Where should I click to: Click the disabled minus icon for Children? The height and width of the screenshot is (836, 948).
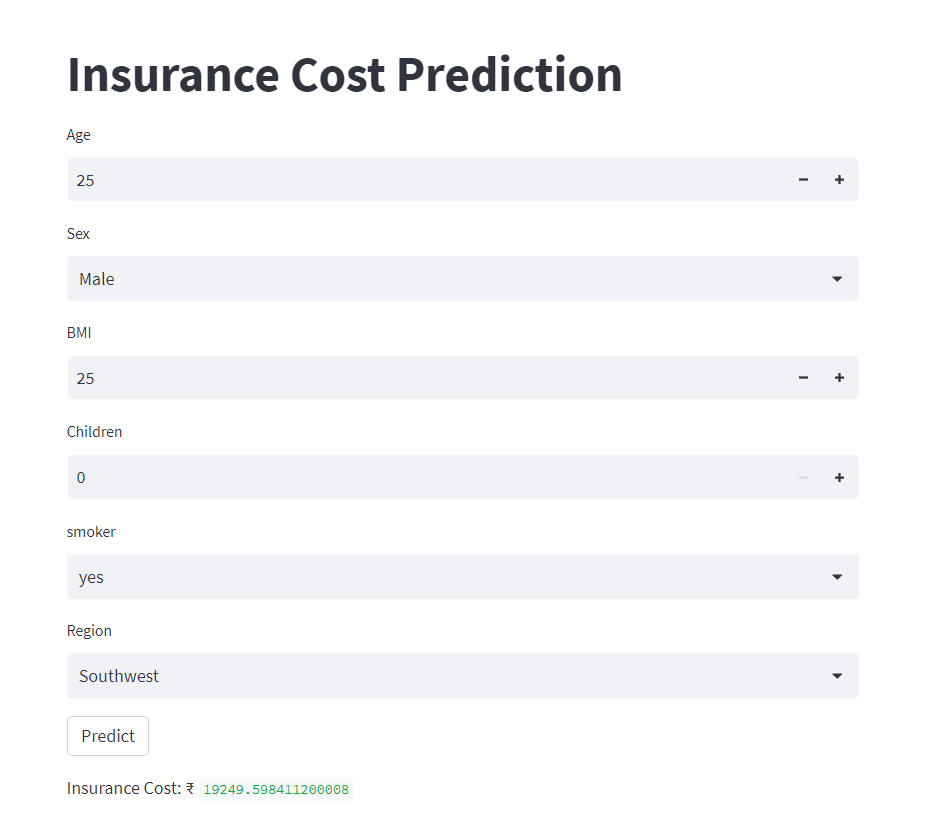803,477
